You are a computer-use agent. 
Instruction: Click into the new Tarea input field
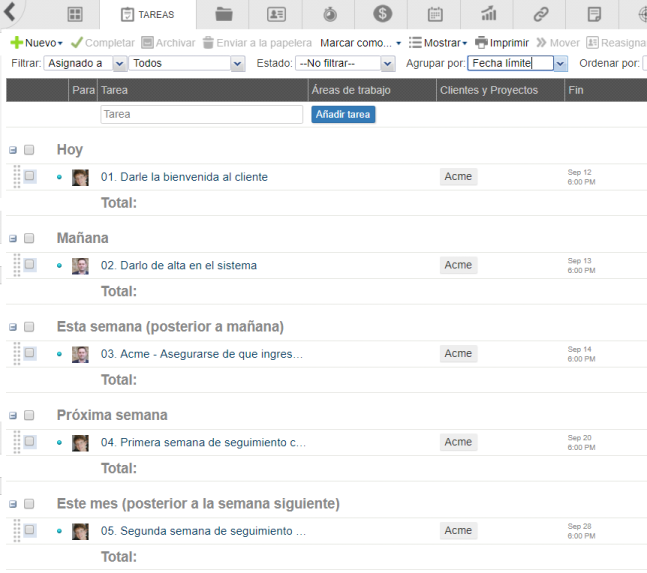point(201,115)
